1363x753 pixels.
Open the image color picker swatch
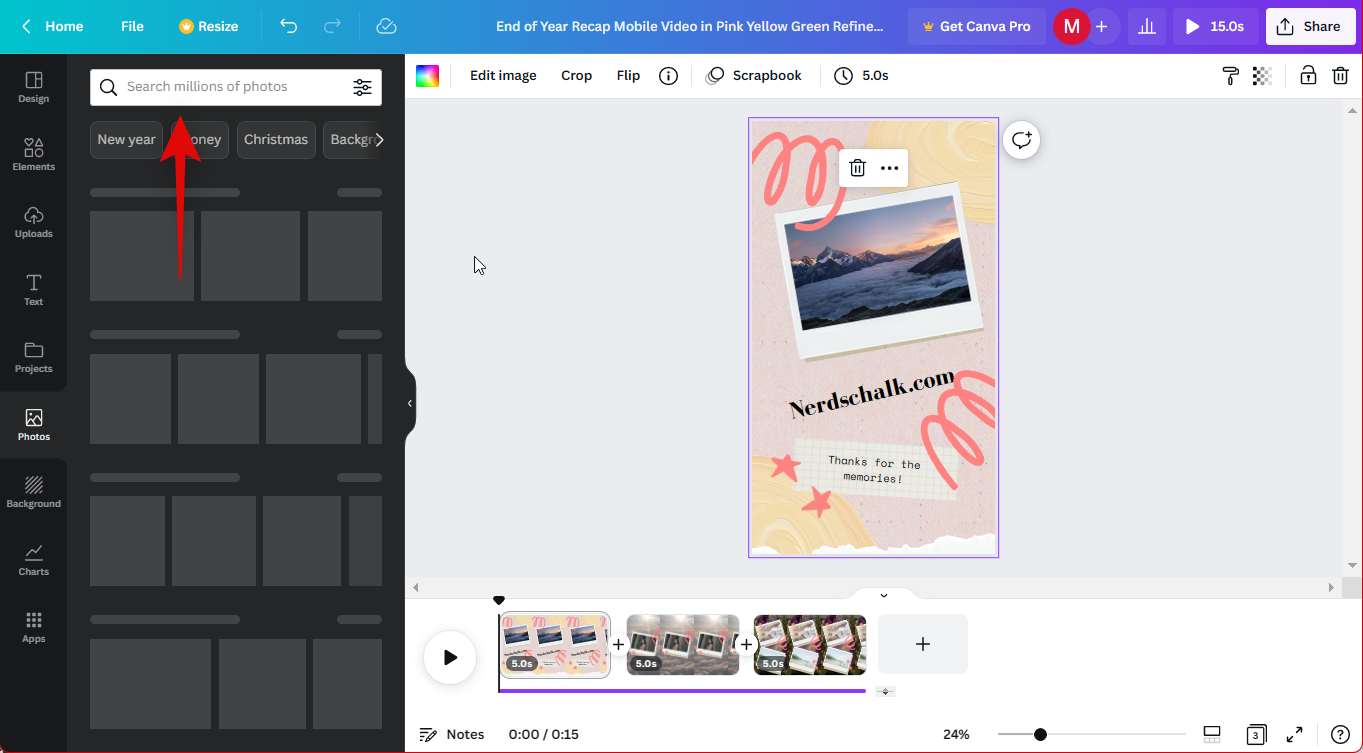[428, 76]
